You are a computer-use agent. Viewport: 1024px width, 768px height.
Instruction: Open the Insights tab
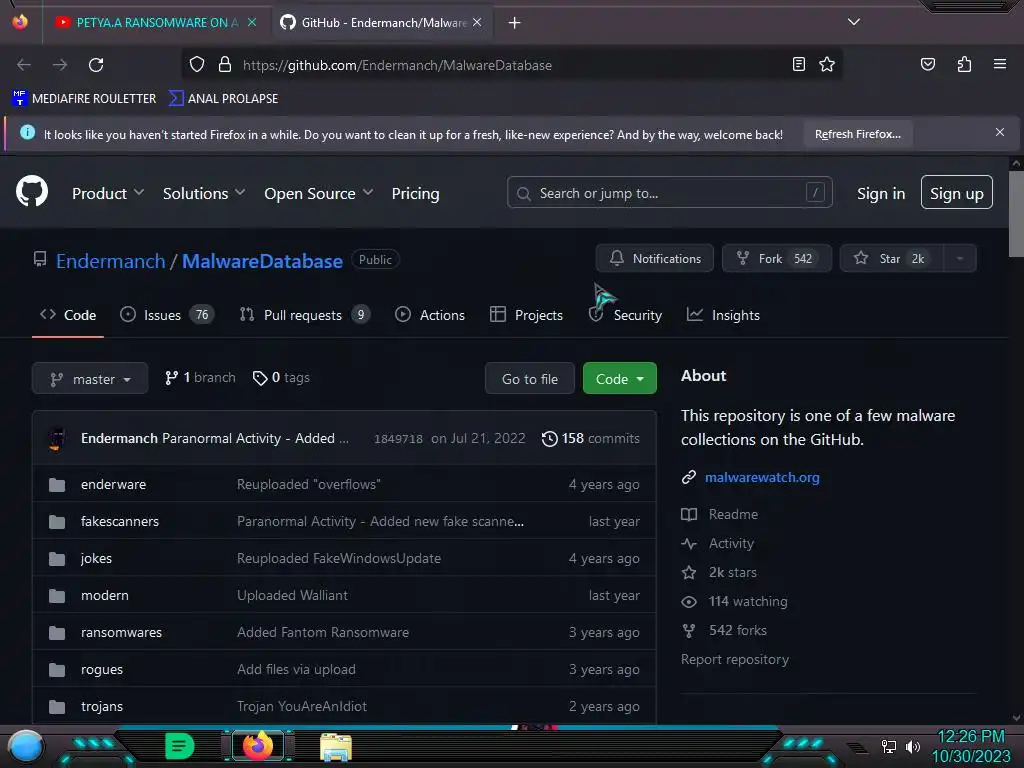point(723,315)
